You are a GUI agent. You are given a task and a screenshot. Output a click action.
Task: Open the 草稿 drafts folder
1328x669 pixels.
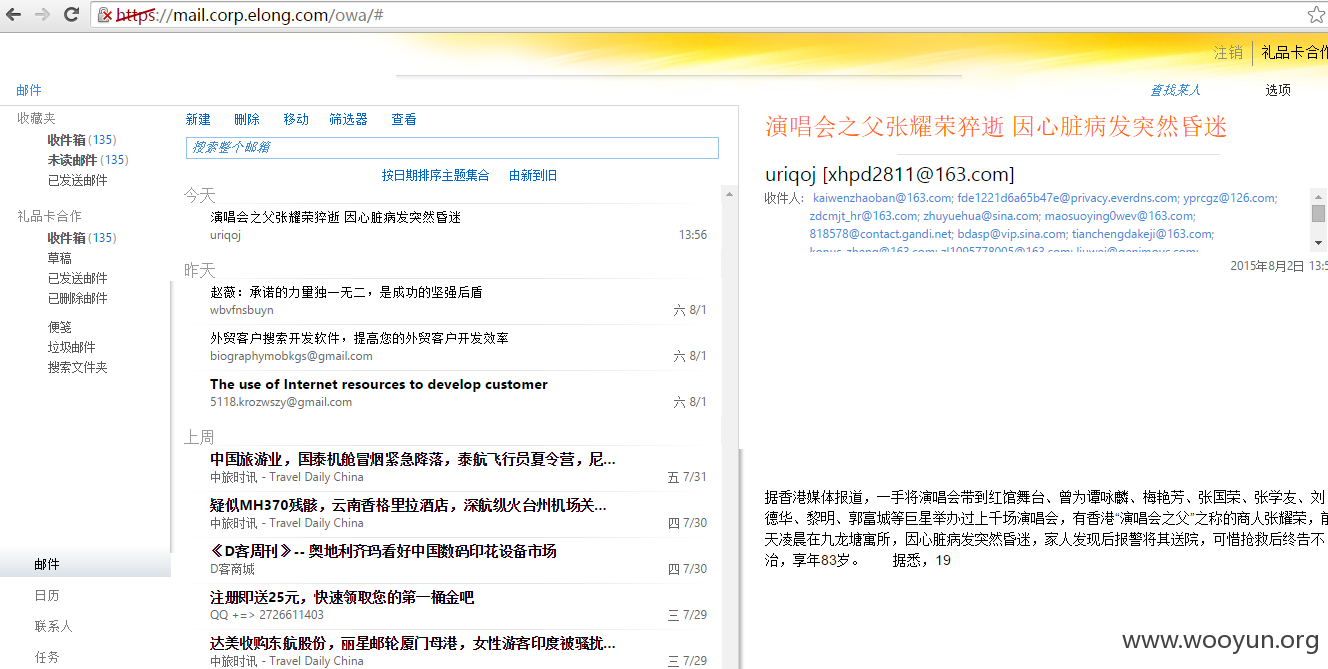(60, 258)
